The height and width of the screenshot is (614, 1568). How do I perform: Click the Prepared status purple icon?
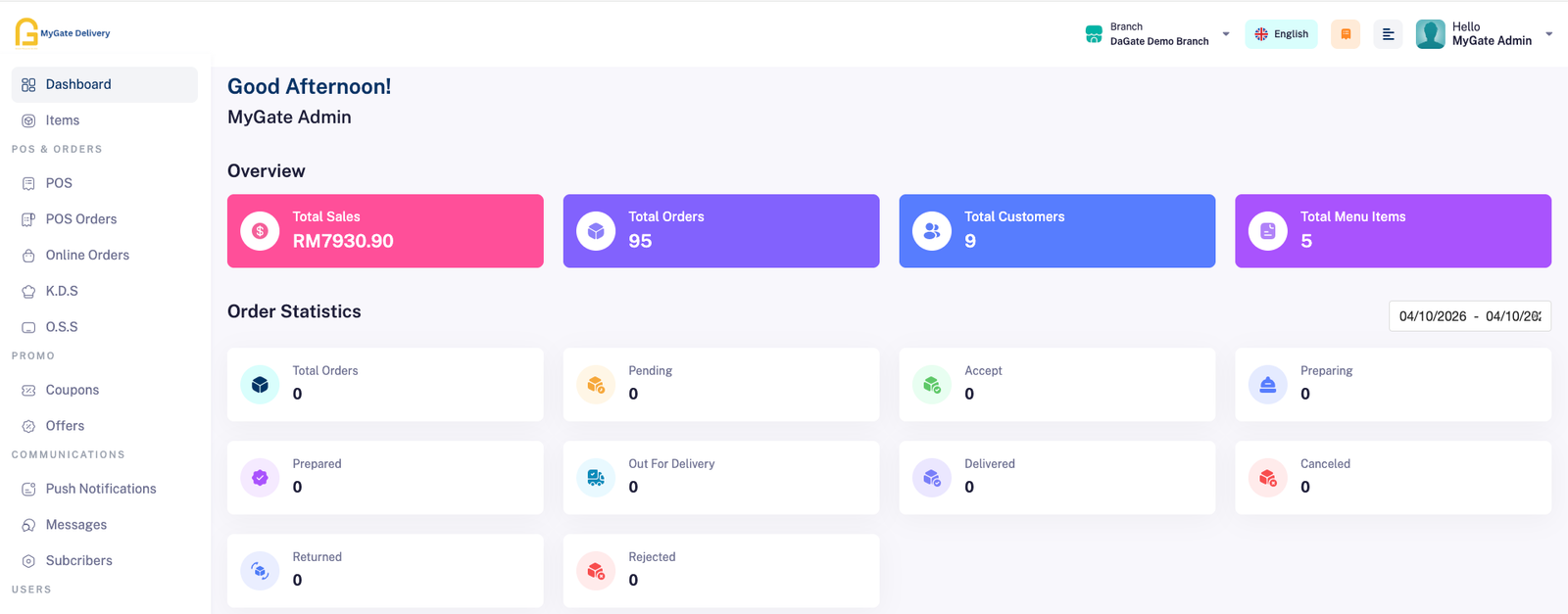260,478
